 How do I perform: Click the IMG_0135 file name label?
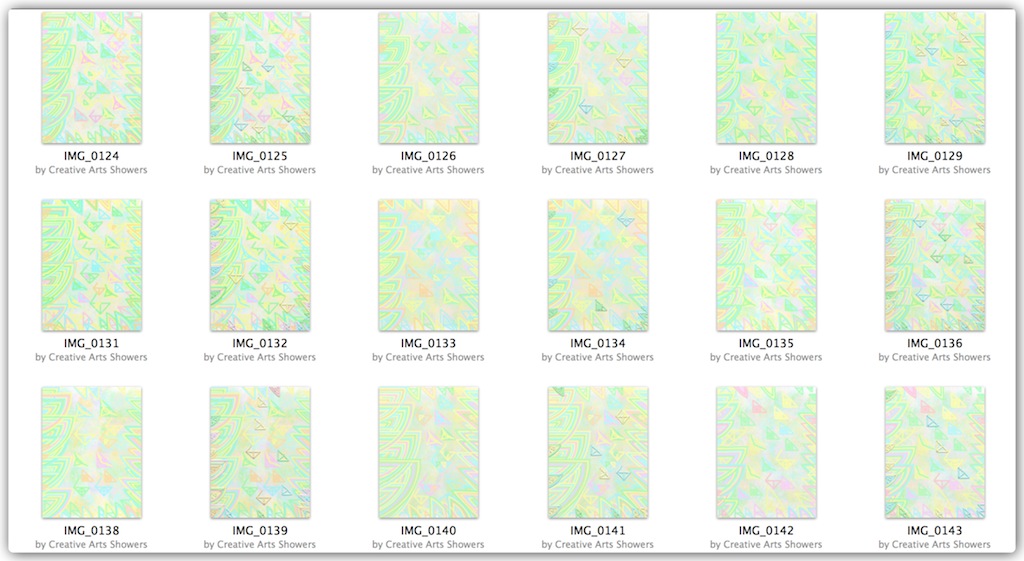pyautogui.click(x=766, y=344)
